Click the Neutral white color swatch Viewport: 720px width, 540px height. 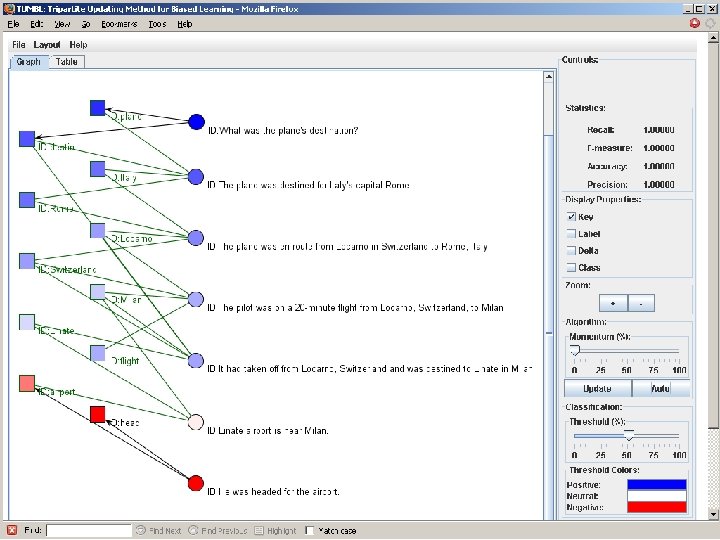657,496
